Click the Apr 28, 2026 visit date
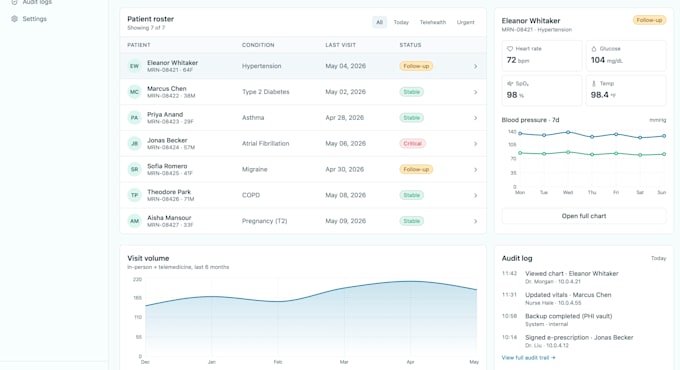The height and width of the screenshot is (370, 680). pos(344,118)
